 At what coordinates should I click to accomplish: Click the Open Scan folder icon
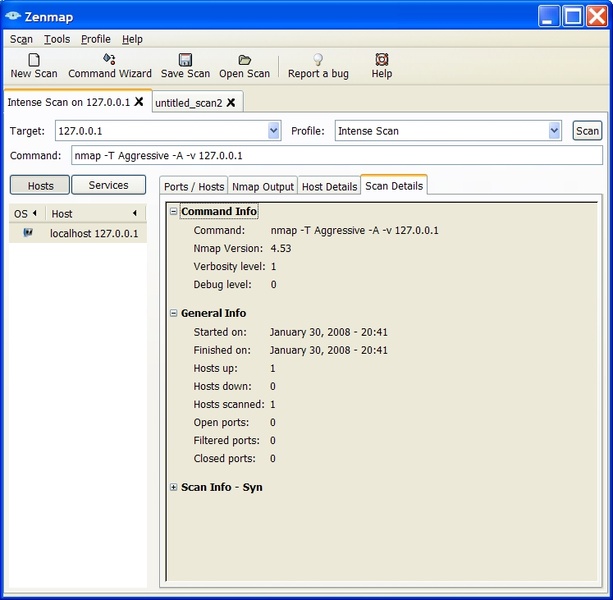pyautogui.click(x=244, y=60)
